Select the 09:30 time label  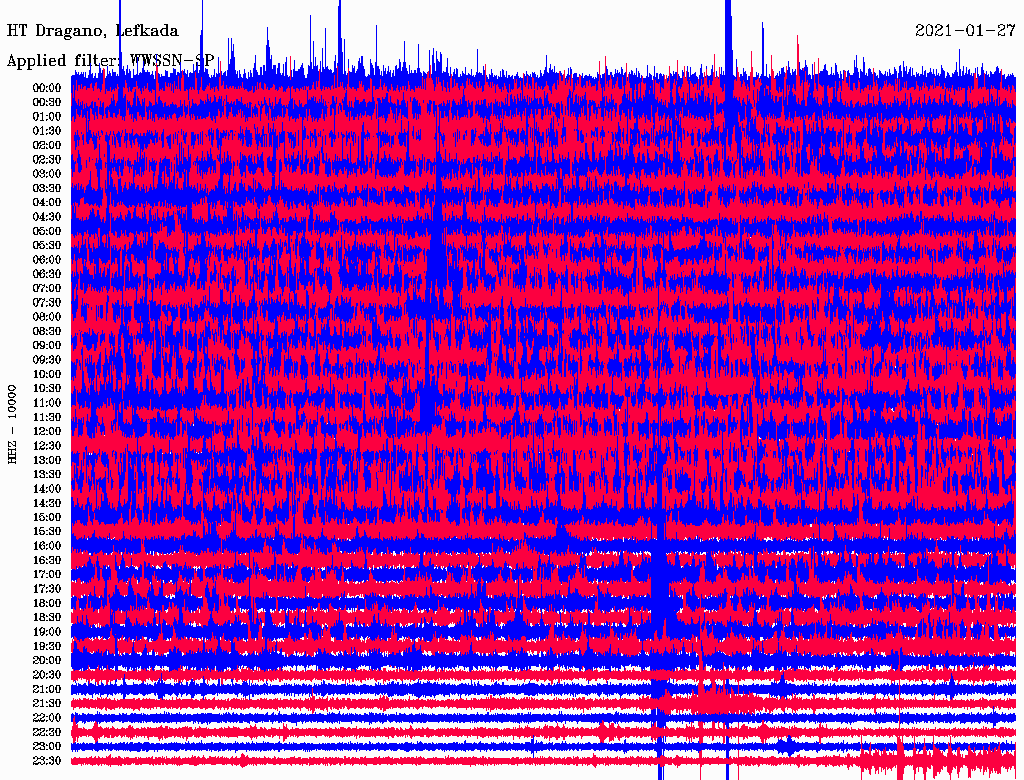[47, 360]
